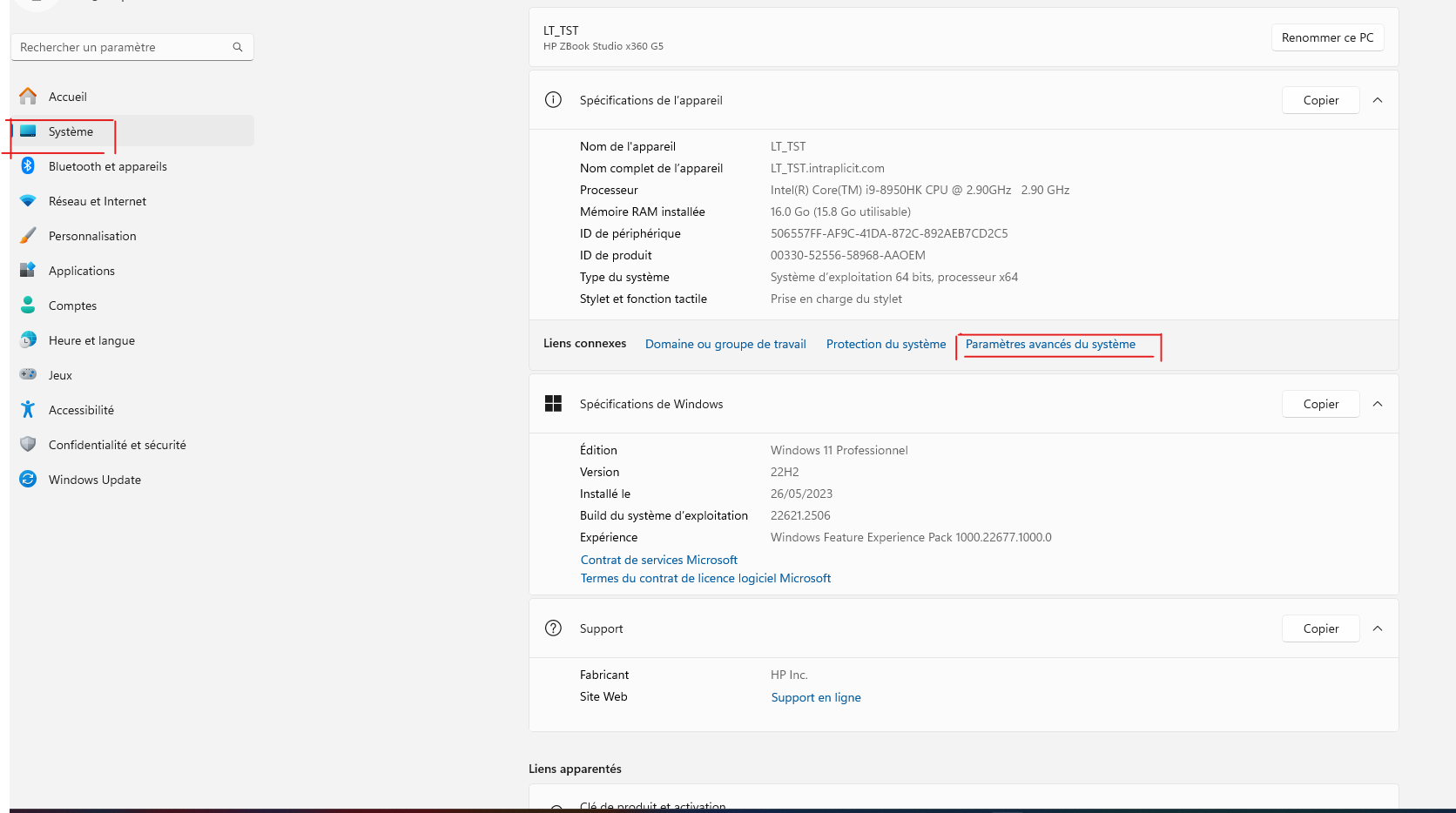Open Bluetooth et appareils settings
This screenshot has width=1456, height=813.
coord(28,165)
